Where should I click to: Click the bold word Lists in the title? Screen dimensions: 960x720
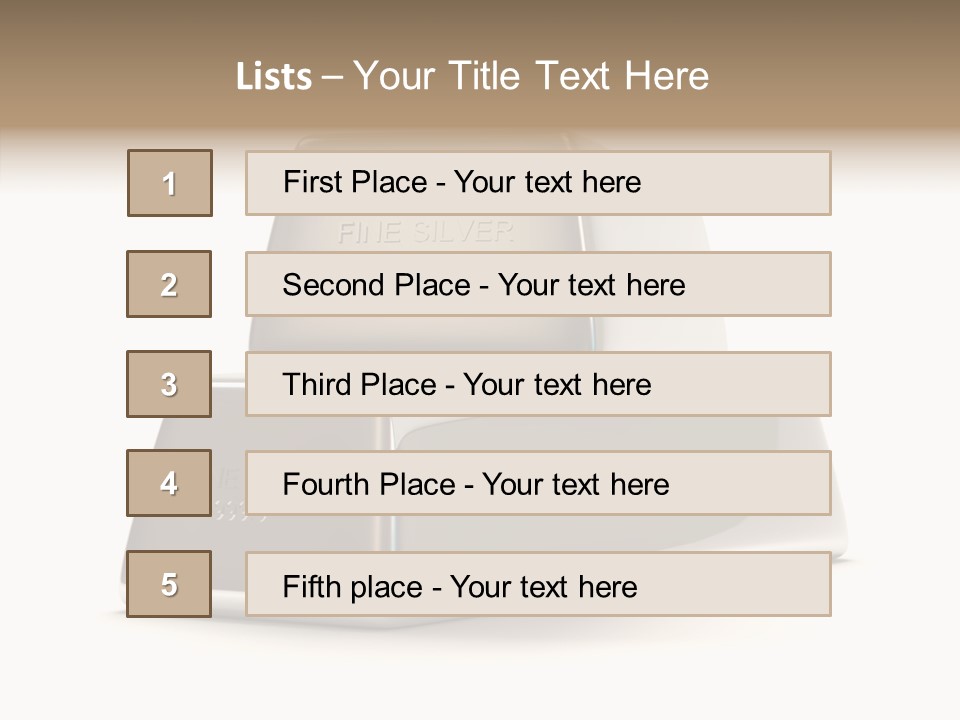pyautogui.click(x=273, y=76)
